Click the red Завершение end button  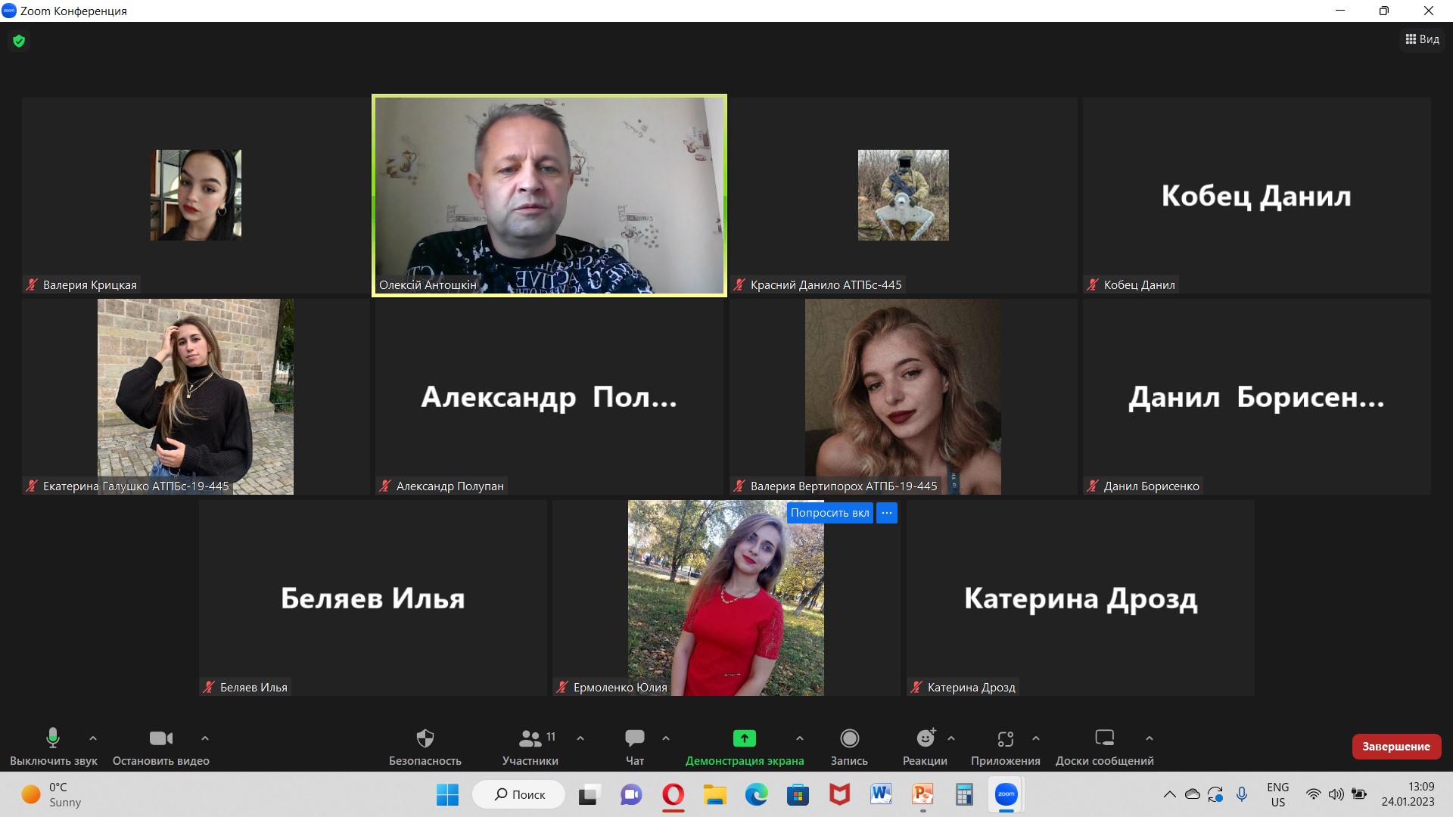[x=1395, y=746]
